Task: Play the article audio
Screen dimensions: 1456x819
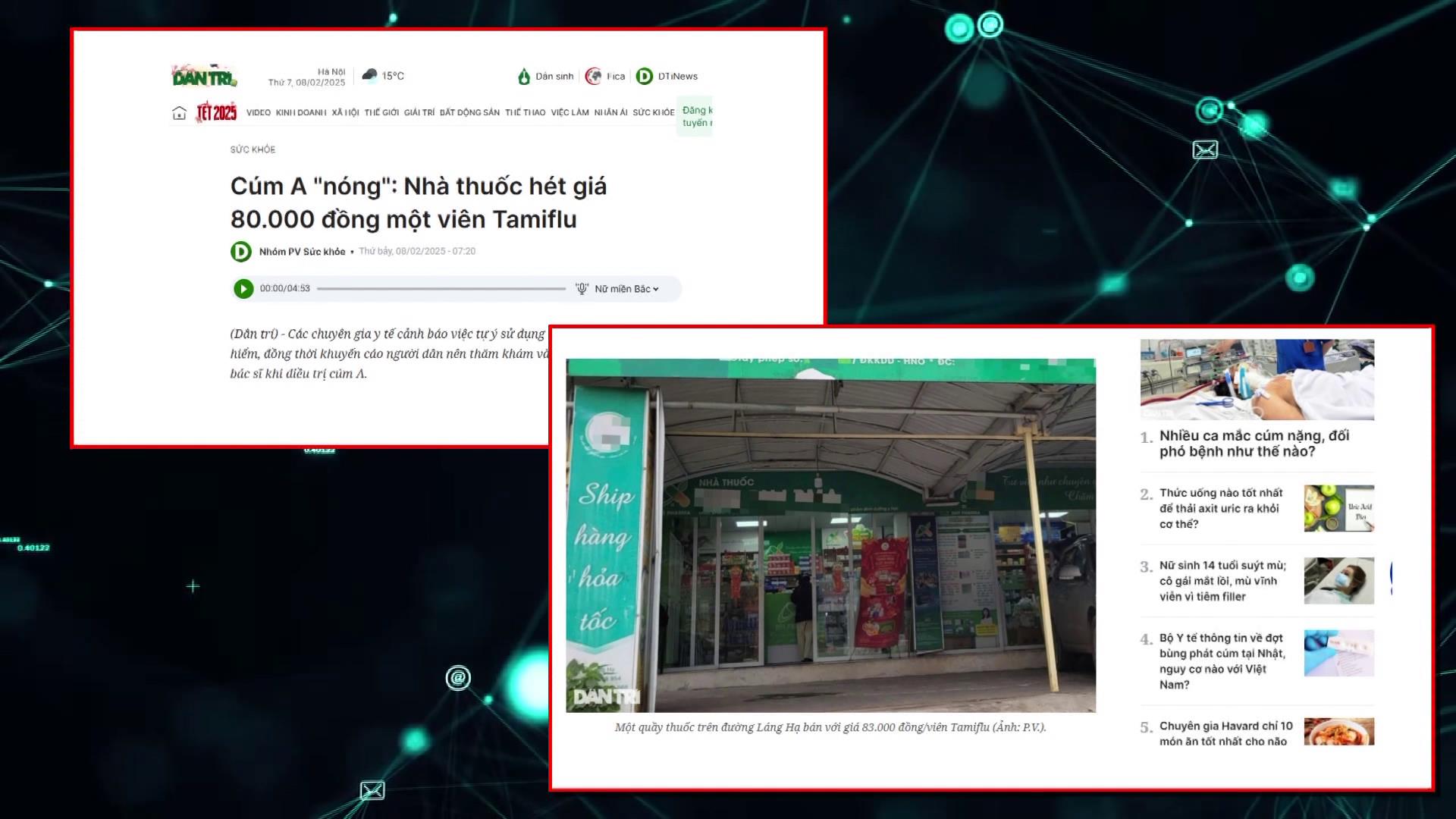Action: (x=243, y=289)
